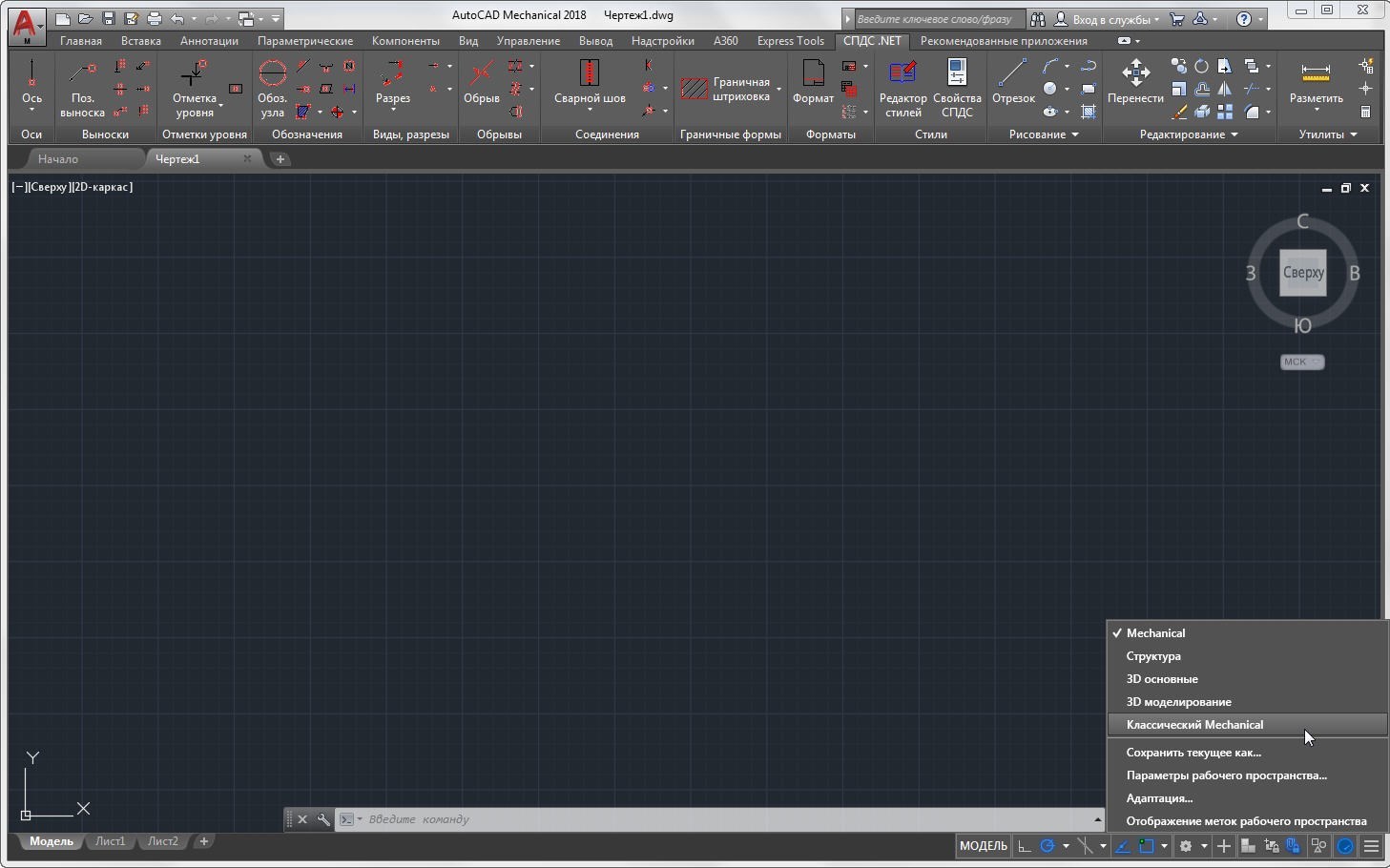Choose Классический Mechanical workspace
The width and height of the screenshot is (1390, 868).
(1194, 725)
